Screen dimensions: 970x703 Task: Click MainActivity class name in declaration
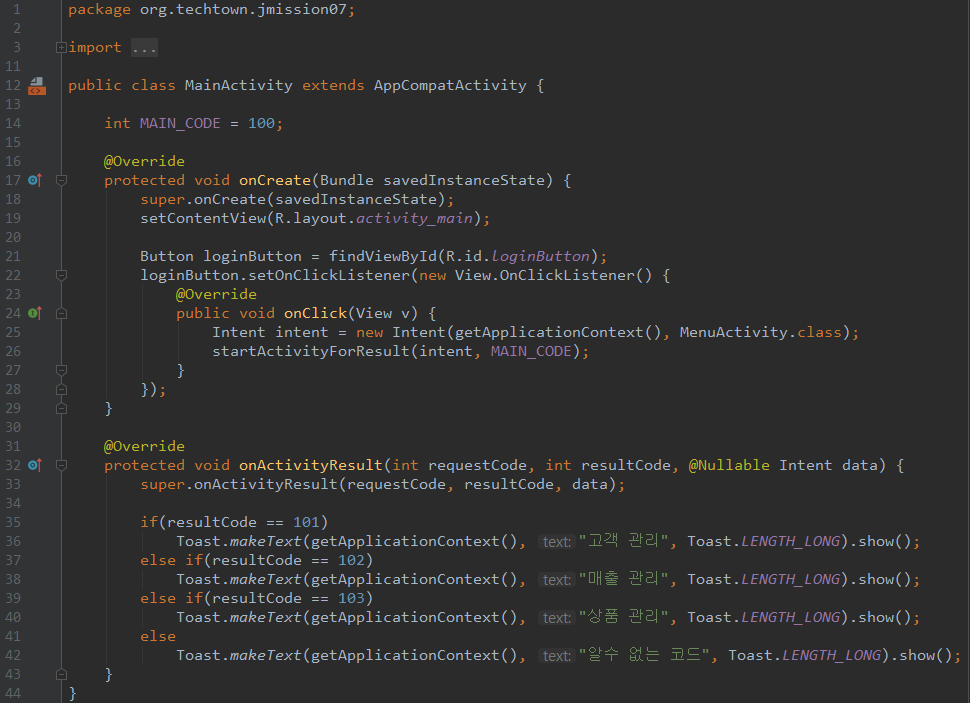tap(238, 85)
